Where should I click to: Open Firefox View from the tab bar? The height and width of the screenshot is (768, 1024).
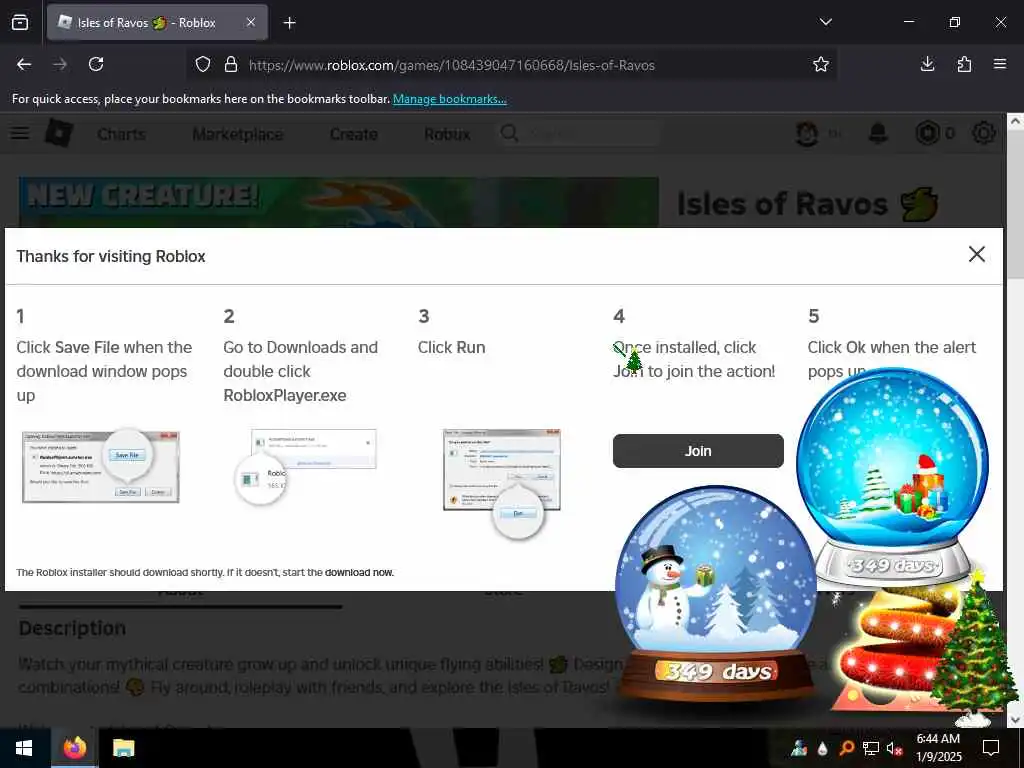pyautogui.click(x=20, y=22)
